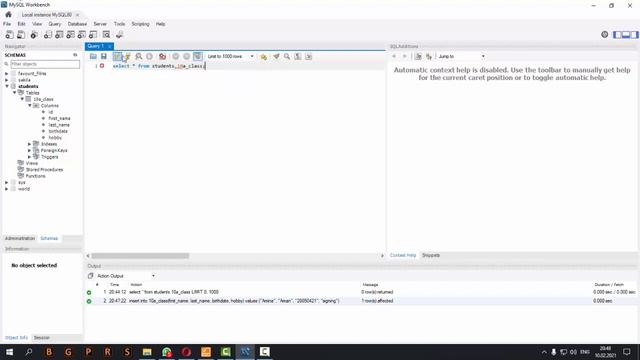
Task: Execute statement under cursor icon
Action: (x=127, y=56)
